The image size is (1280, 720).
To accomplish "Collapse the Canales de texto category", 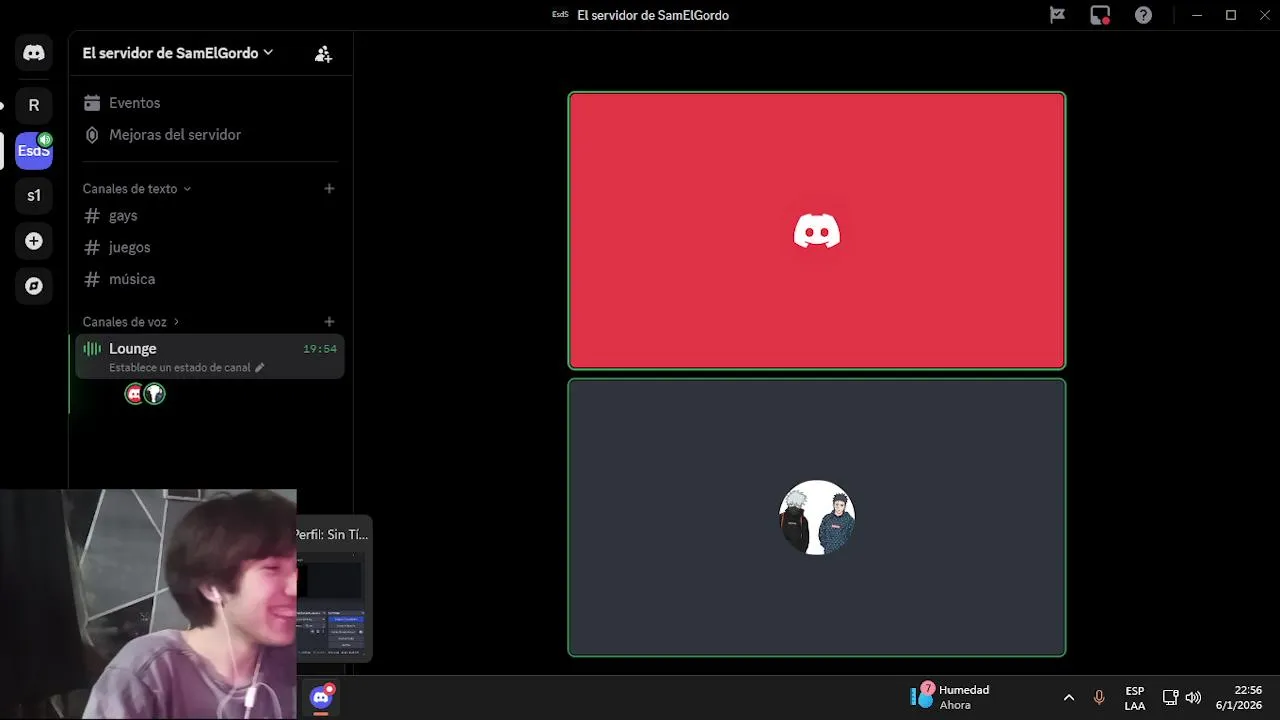I will pyautogui.click(x=137, y=189).
